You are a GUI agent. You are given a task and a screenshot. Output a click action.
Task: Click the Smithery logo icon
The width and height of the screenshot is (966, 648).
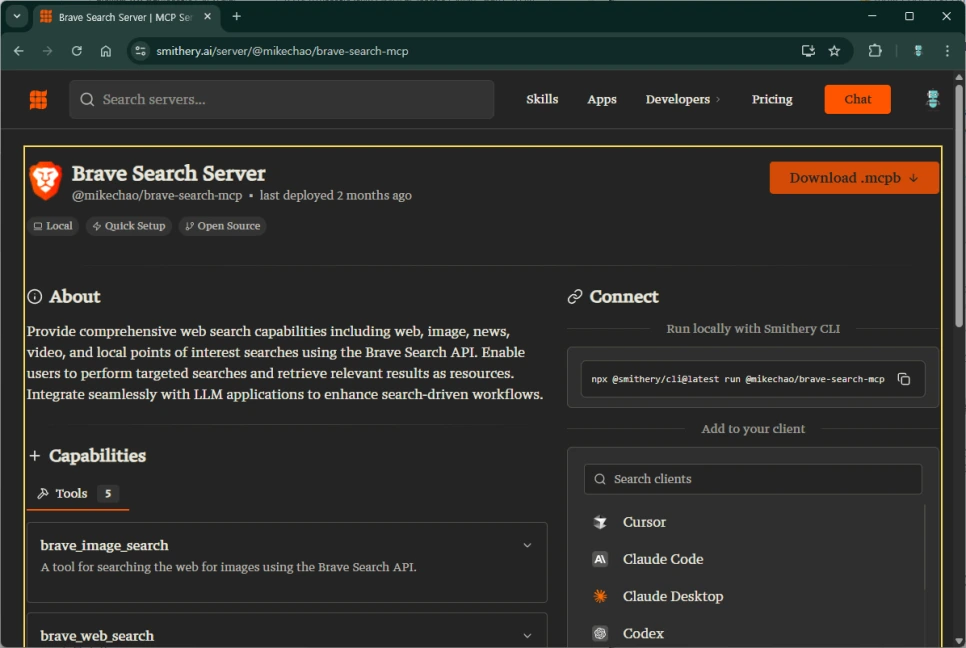point(38,99)
